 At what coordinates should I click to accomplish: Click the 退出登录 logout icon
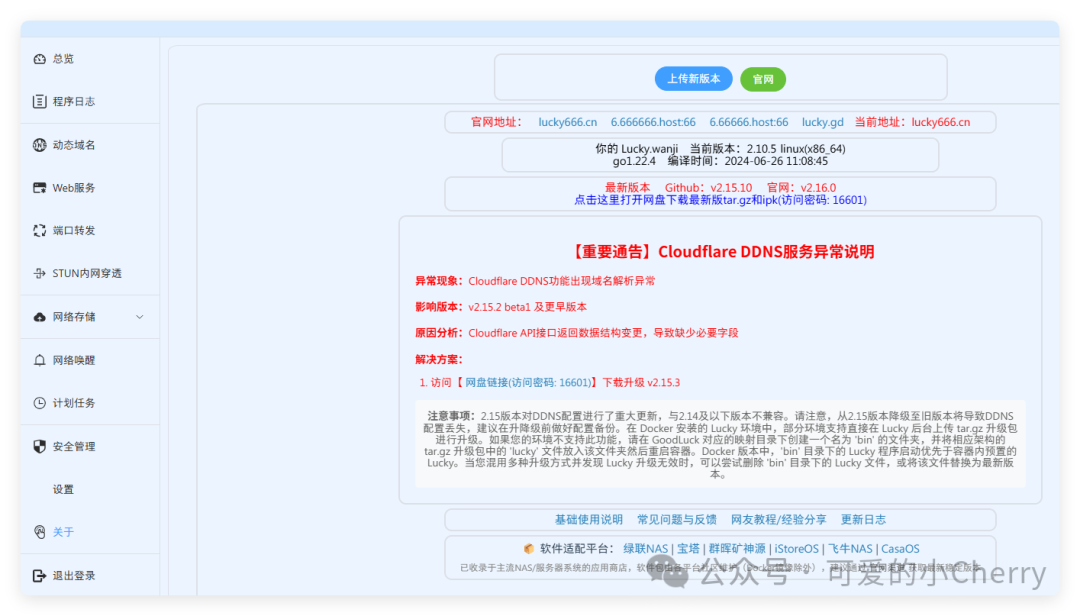[x=38, y=575]
